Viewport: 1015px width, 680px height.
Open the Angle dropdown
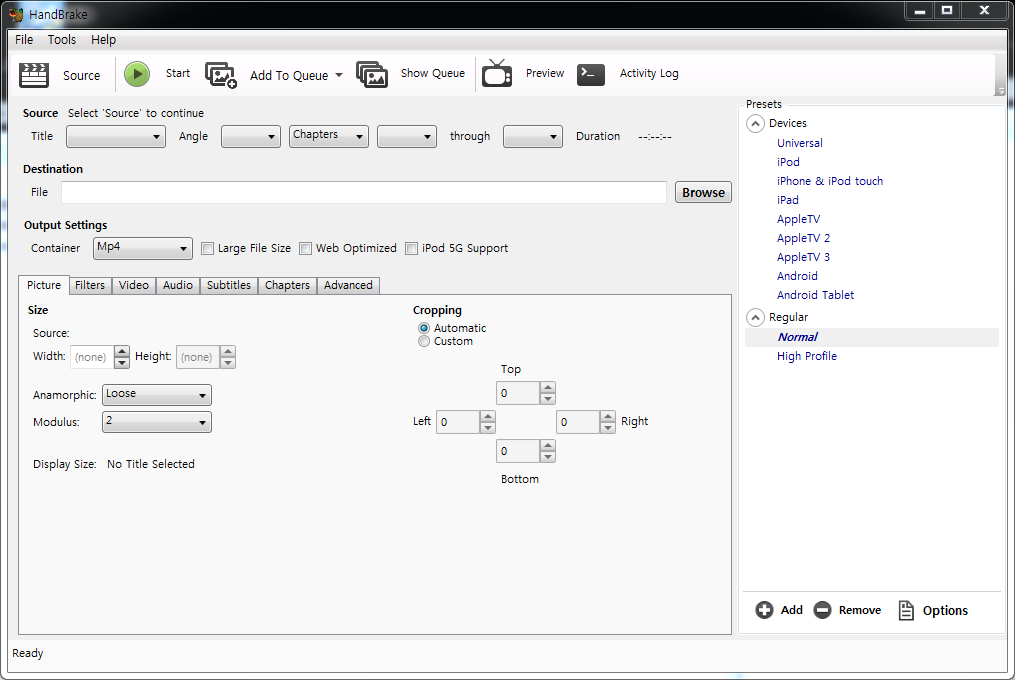pyautogui.click(x=251, y=137)
